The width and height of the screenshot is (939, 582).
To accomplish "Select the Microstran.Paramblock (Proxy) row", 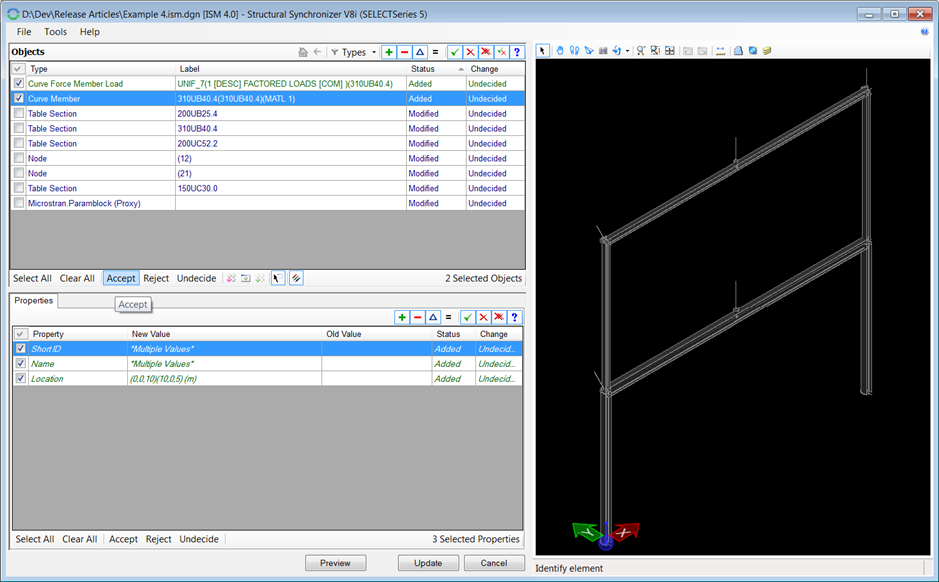I will tap(84, 203).
